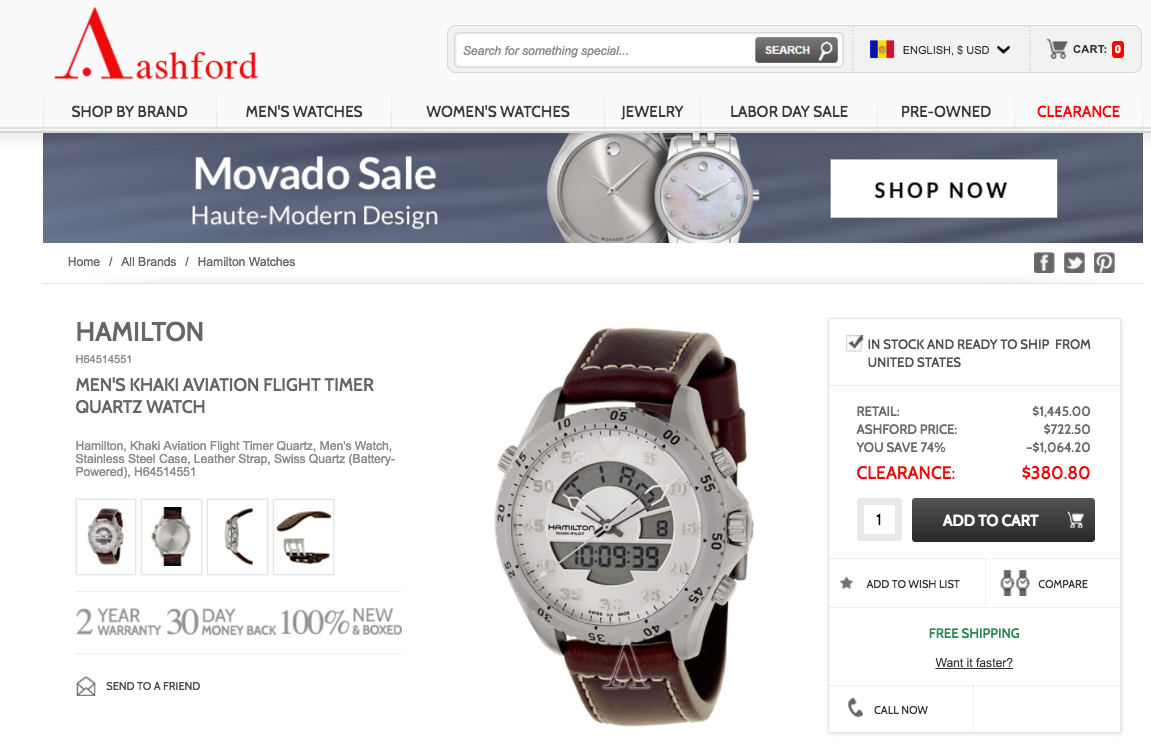
Task: Open the Men's Watches menu
Action: click(304, 112)
